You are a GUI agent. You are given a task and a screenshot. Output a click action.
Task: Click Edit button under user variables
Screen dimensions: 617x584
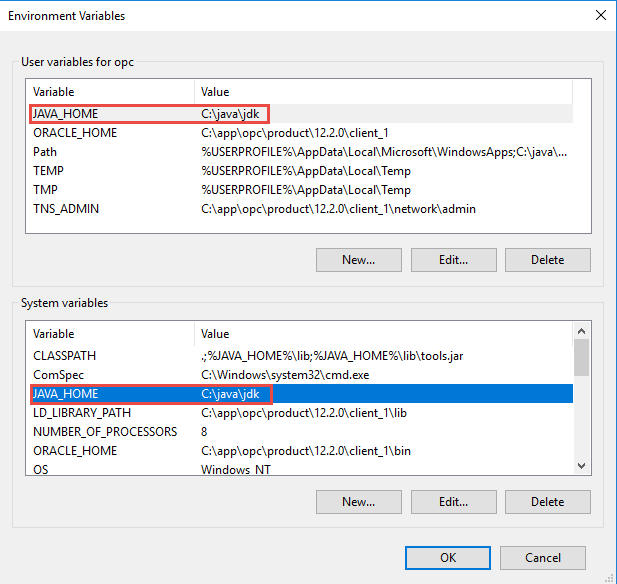click(x=453, y=260)
